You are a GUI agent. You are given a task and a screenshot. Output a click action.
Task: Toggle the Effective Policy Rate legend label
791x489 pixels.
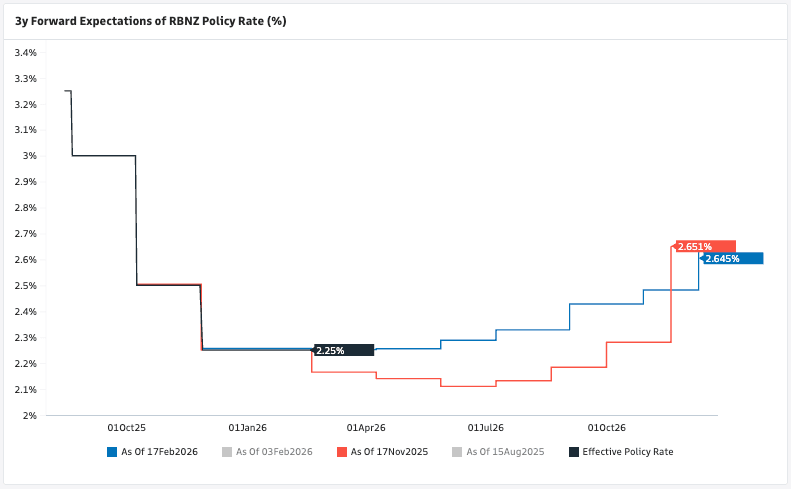point(628,452)
